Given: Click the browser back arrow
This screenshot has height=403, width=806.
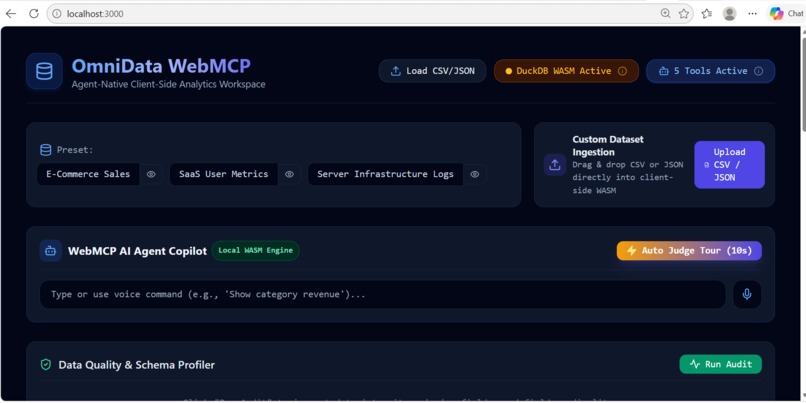Looking at the screenshot, I should 11,14.
